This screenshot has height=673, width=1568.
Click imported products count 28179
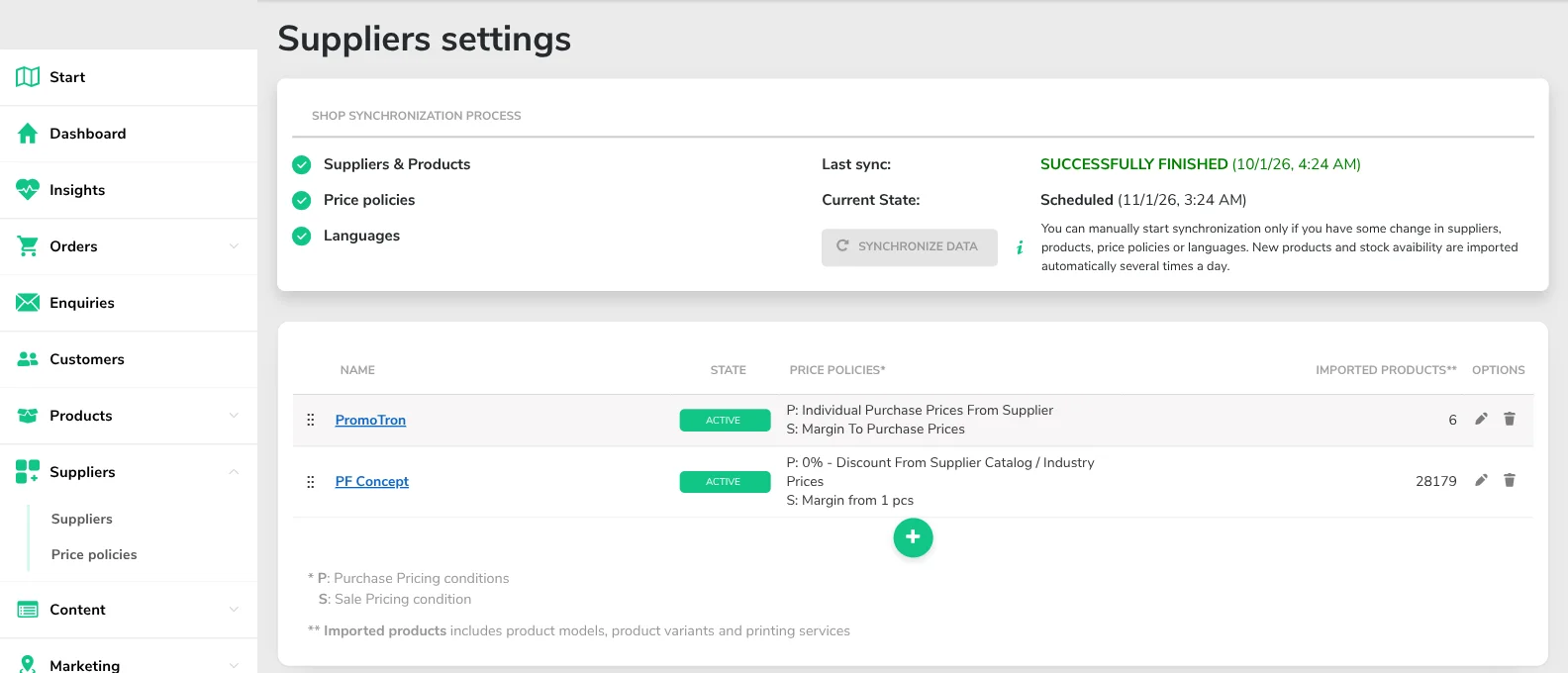pos(1436,481)
